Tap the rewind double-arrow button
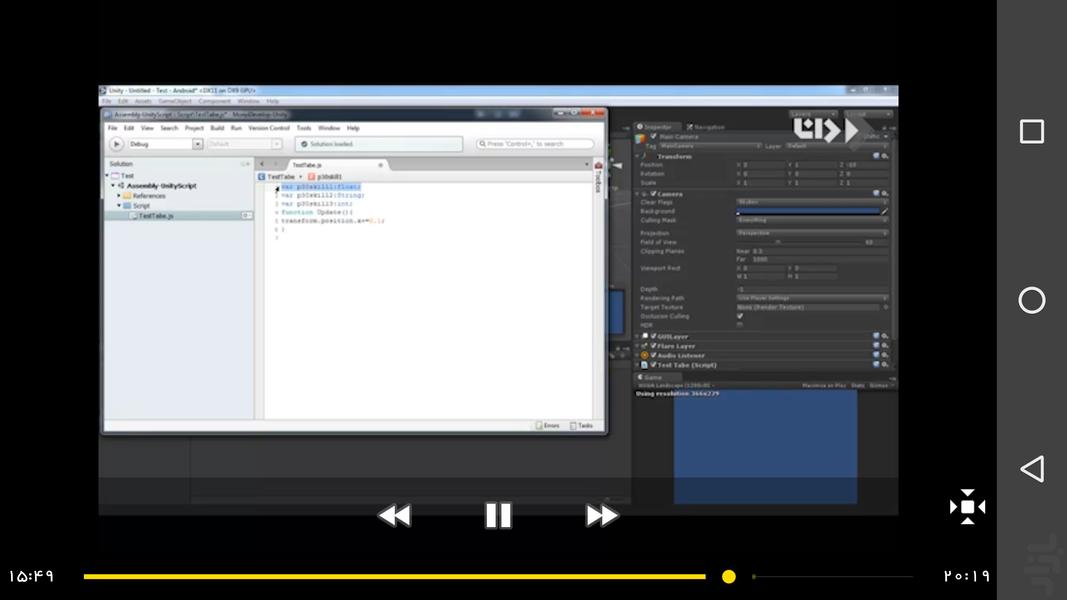The width and height of the screenshot is (1067, 600). (x=394, y=515)
